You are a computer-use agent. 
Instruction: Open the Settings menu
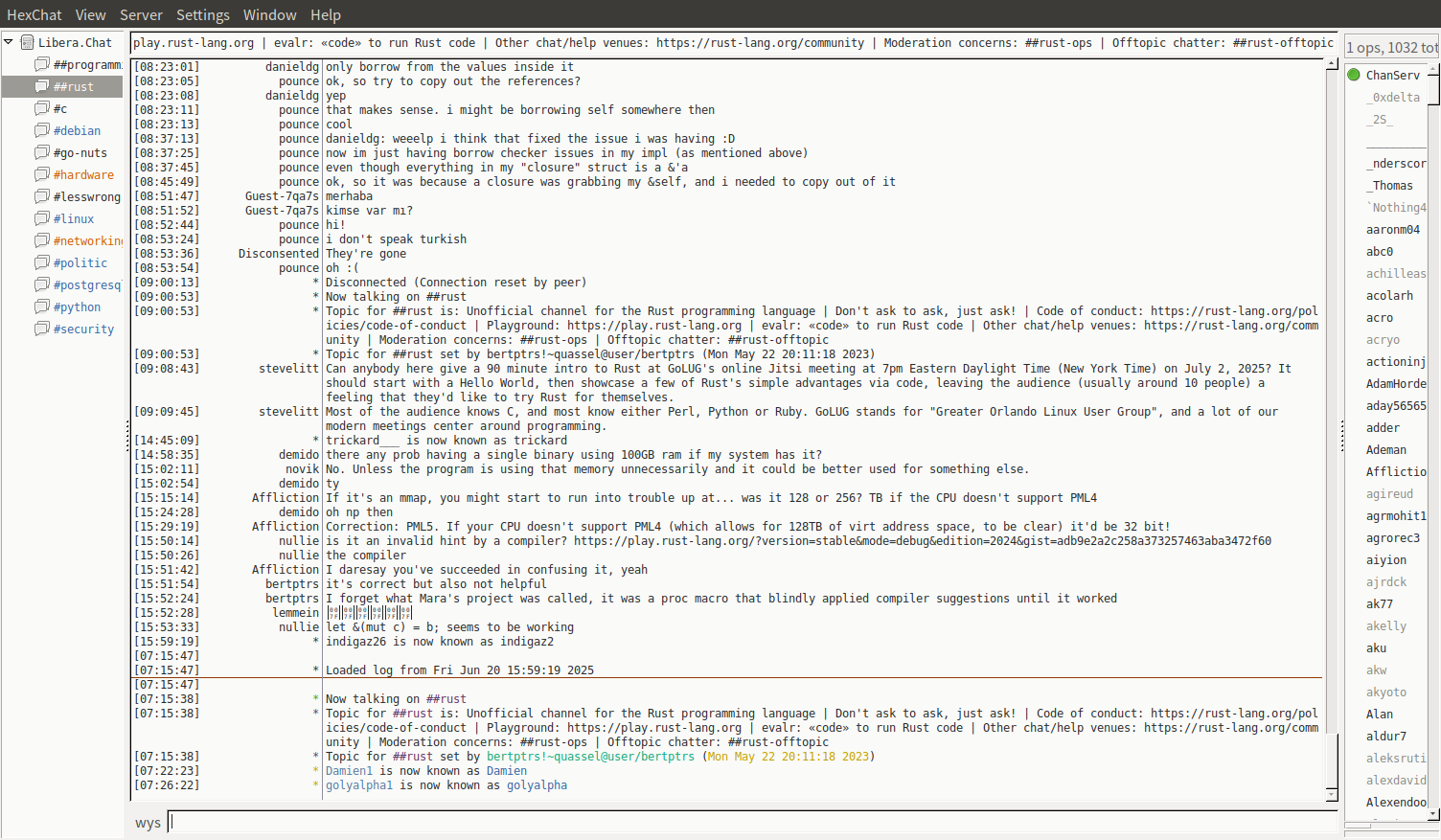[x=203, y=14]
